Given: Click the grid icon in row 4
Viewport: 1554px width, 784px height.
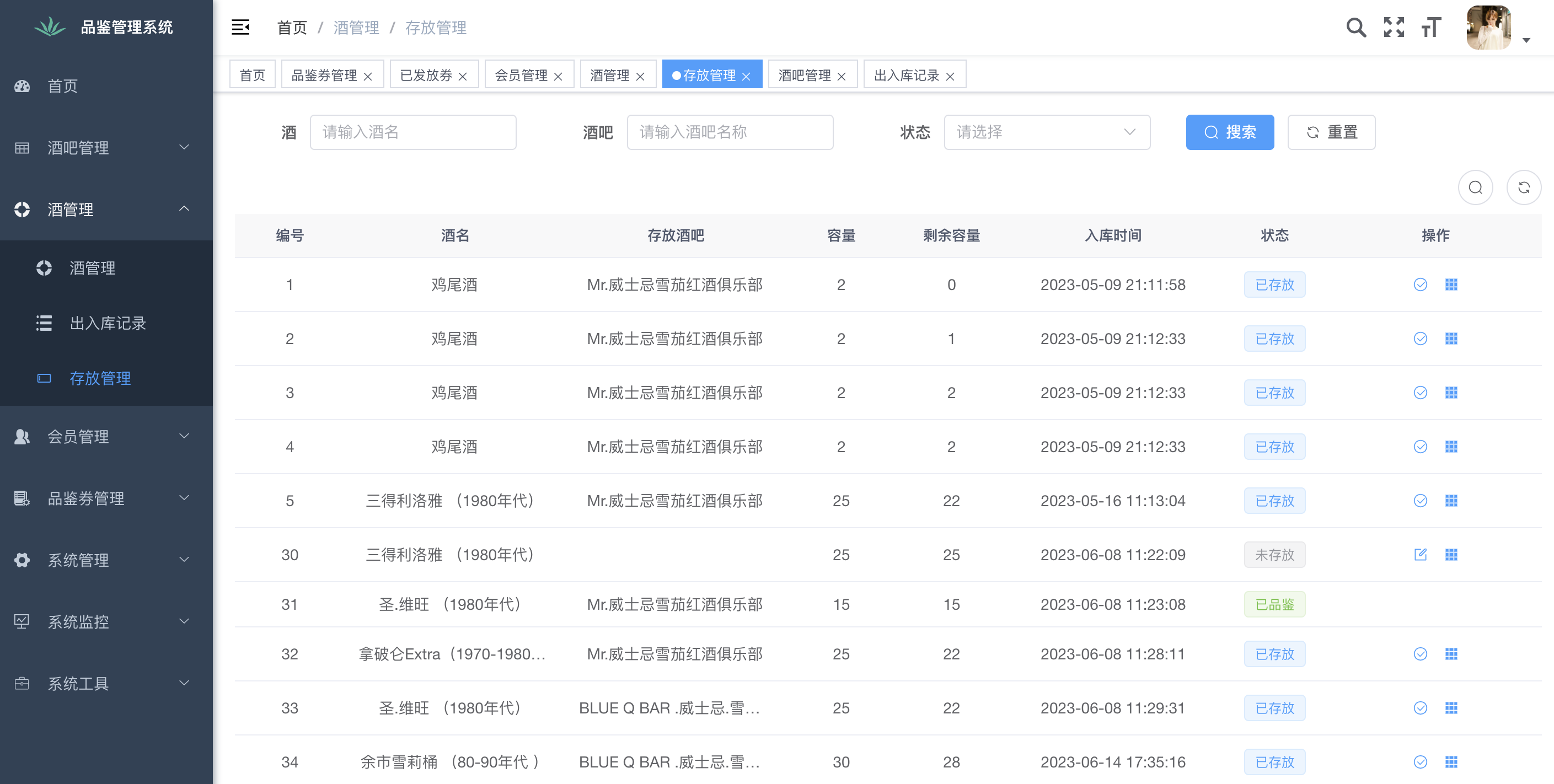Looking at the screenshot, I should pos(1451,447).
